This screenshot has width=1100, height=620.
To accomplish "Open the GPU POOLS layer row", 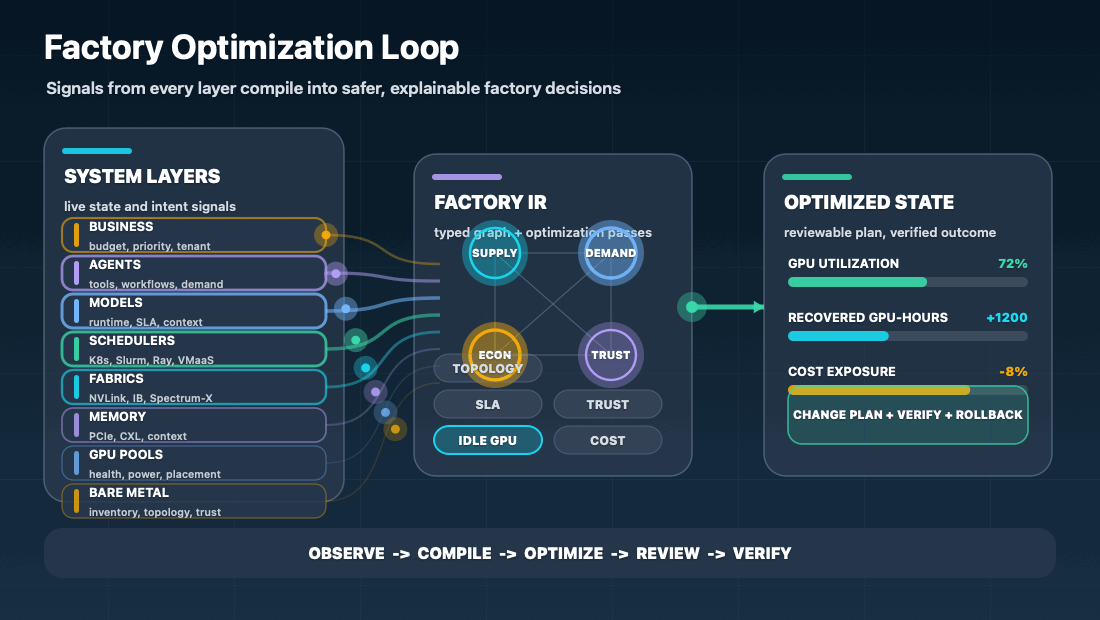I will 194,463.
